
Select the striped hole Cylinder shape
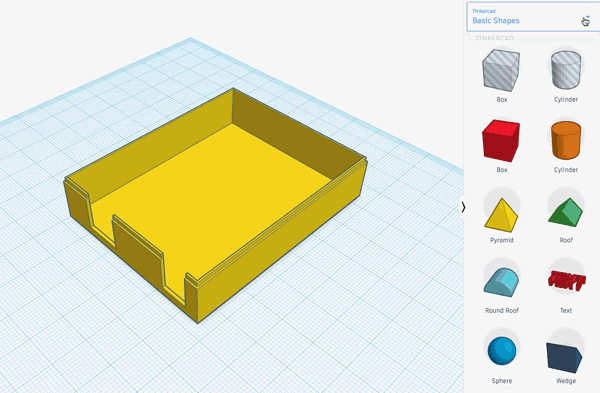click(566, 70)
